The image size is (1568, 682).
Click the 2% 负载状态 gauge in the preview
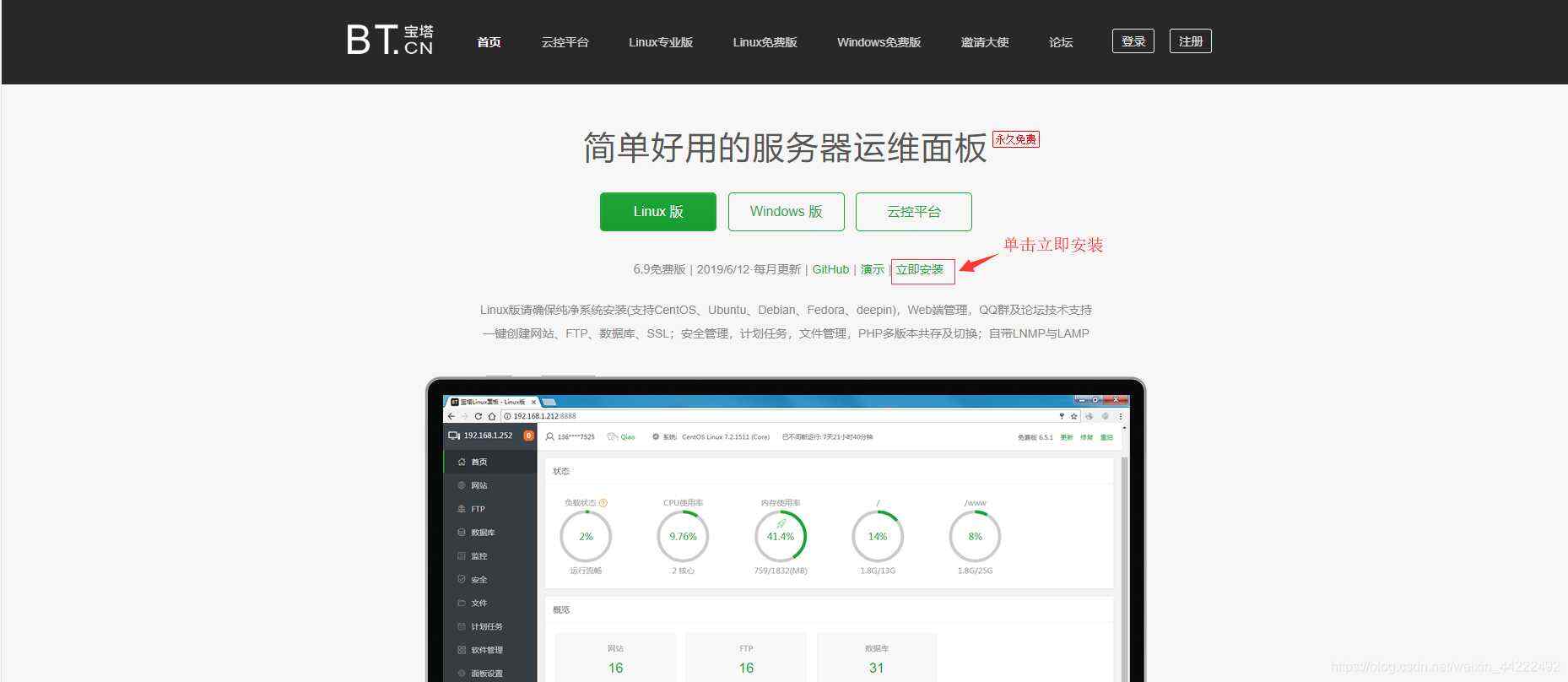(x=586, y=537)
